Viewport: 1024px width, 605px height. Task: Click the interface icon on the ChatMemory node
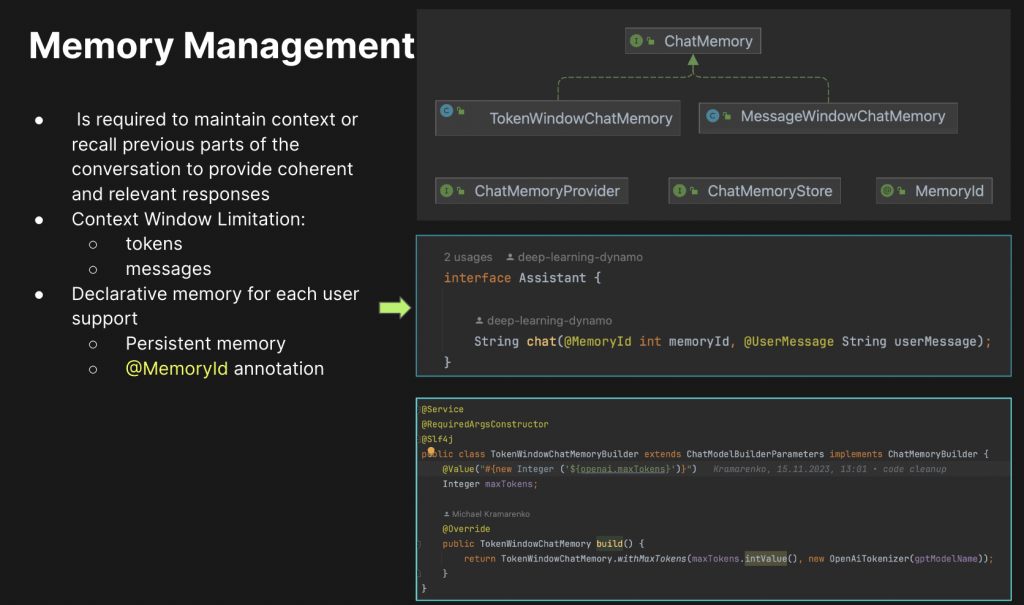636,39
